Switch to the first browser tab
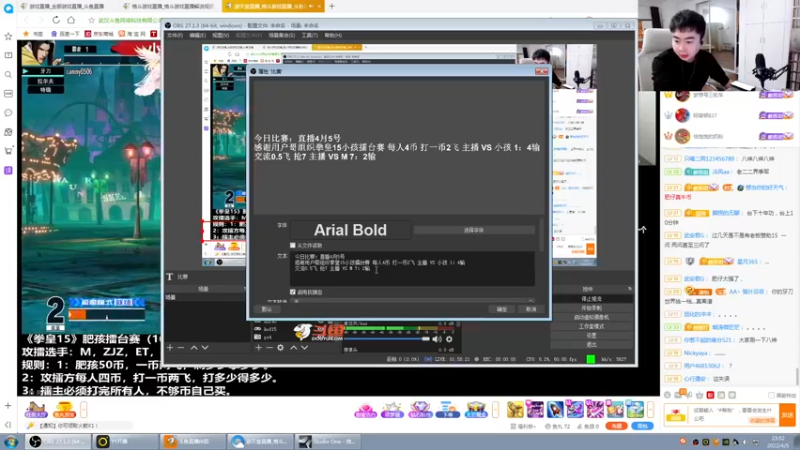 pos(66,6)
